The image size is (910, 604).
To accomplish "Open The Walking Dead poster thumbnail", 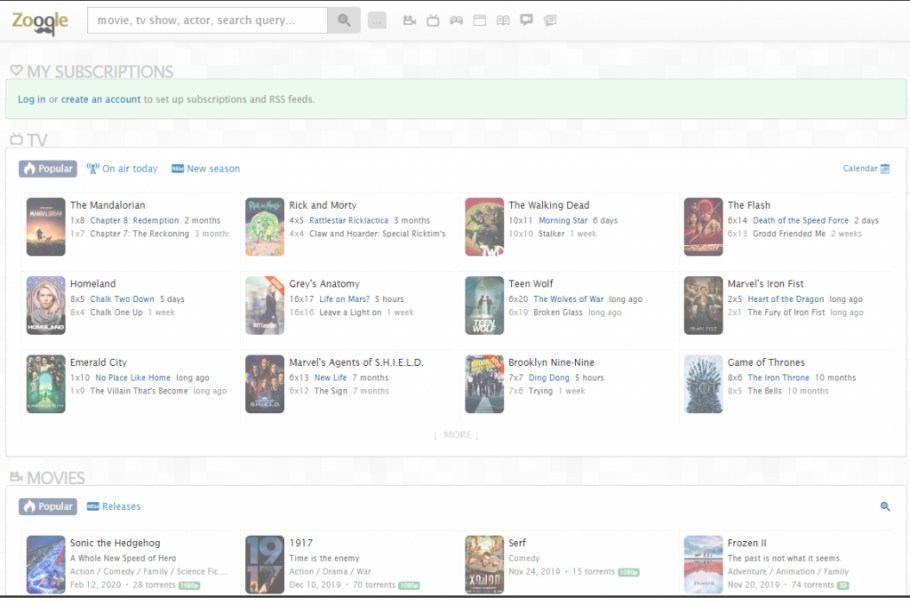I will coord(485,227).
